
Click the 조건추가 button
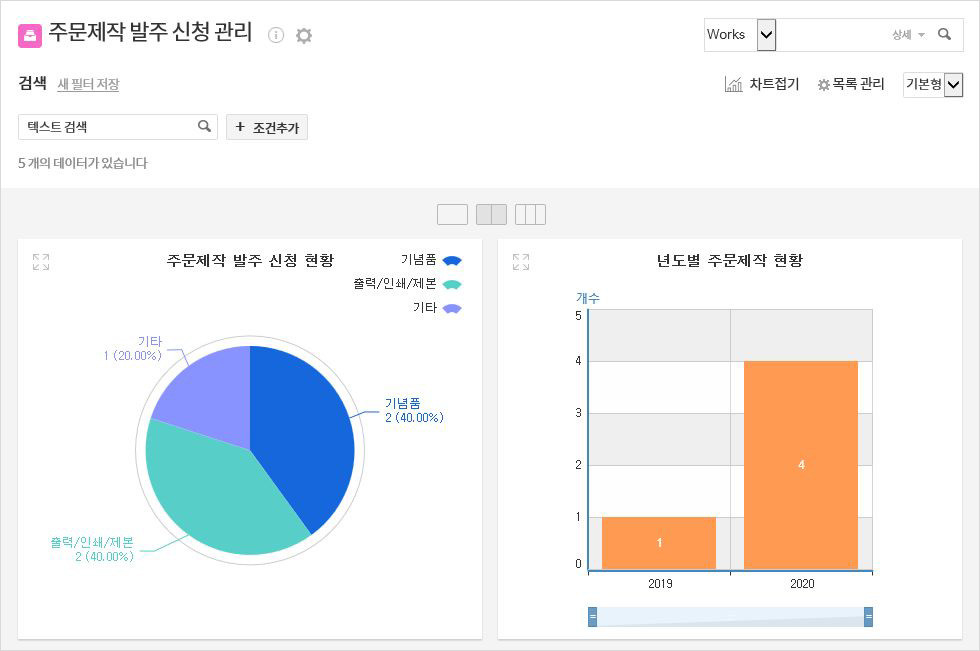[267, 127]
